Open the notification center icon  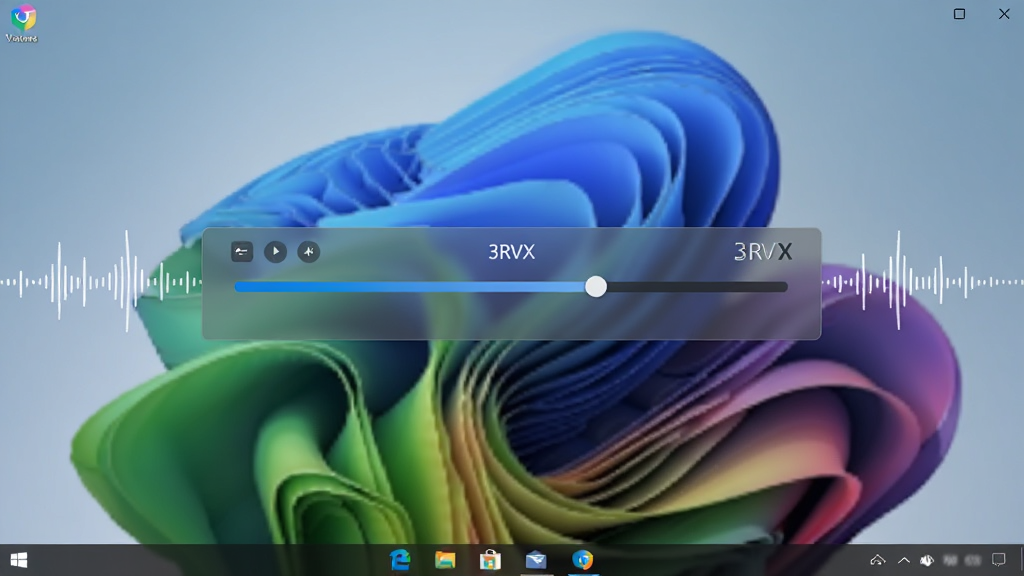(999, 560)
